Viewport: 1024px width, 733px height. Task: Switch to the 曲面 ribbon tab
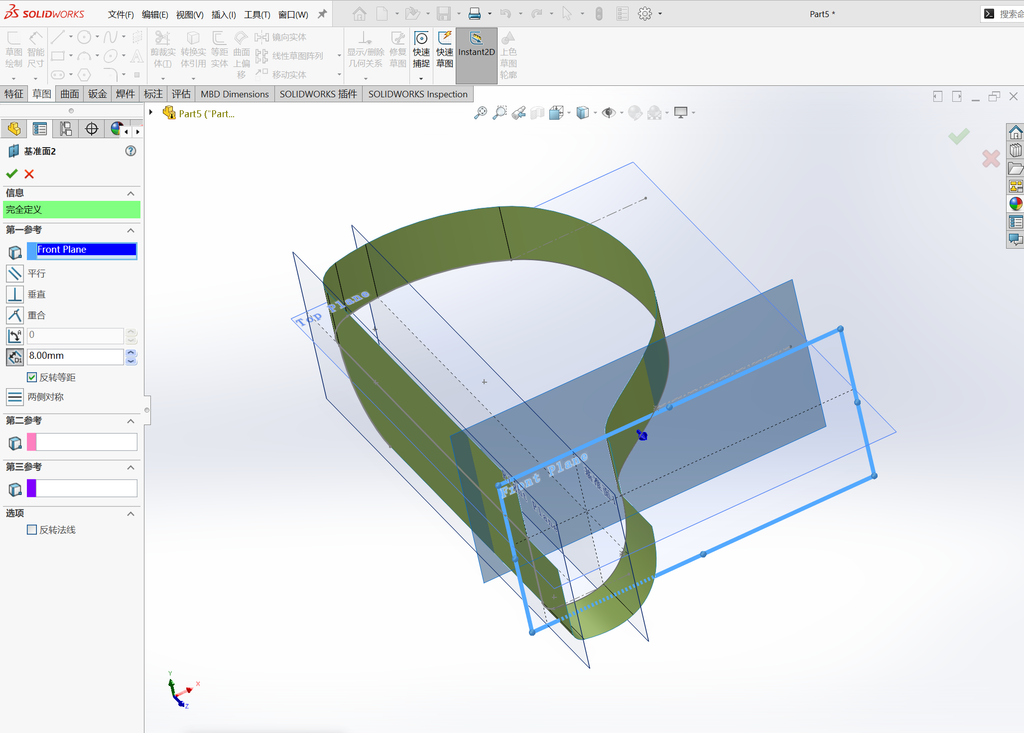70,94
